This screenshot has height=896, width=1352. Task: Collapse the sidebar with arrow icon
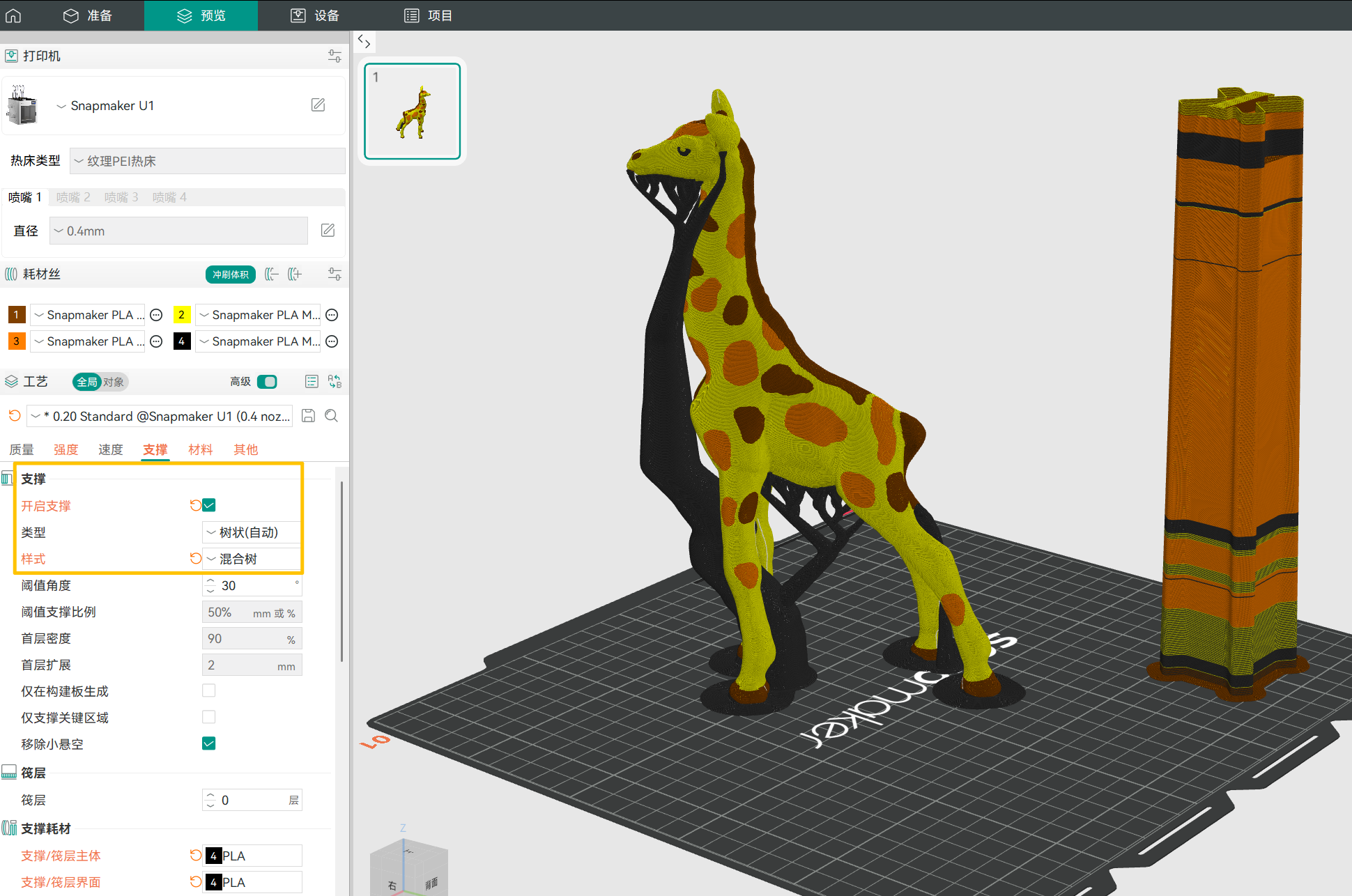pyautogui.click(x=364, y=42)
